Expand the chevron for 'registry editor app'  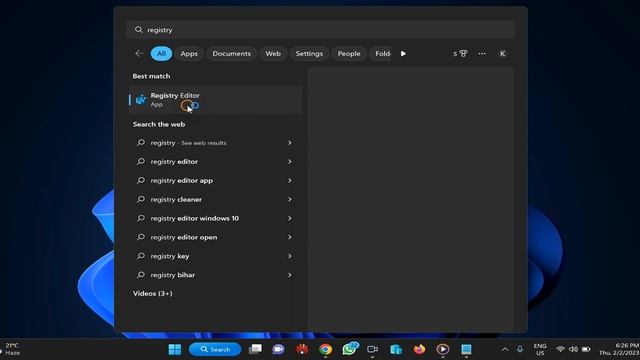point(290,180)
